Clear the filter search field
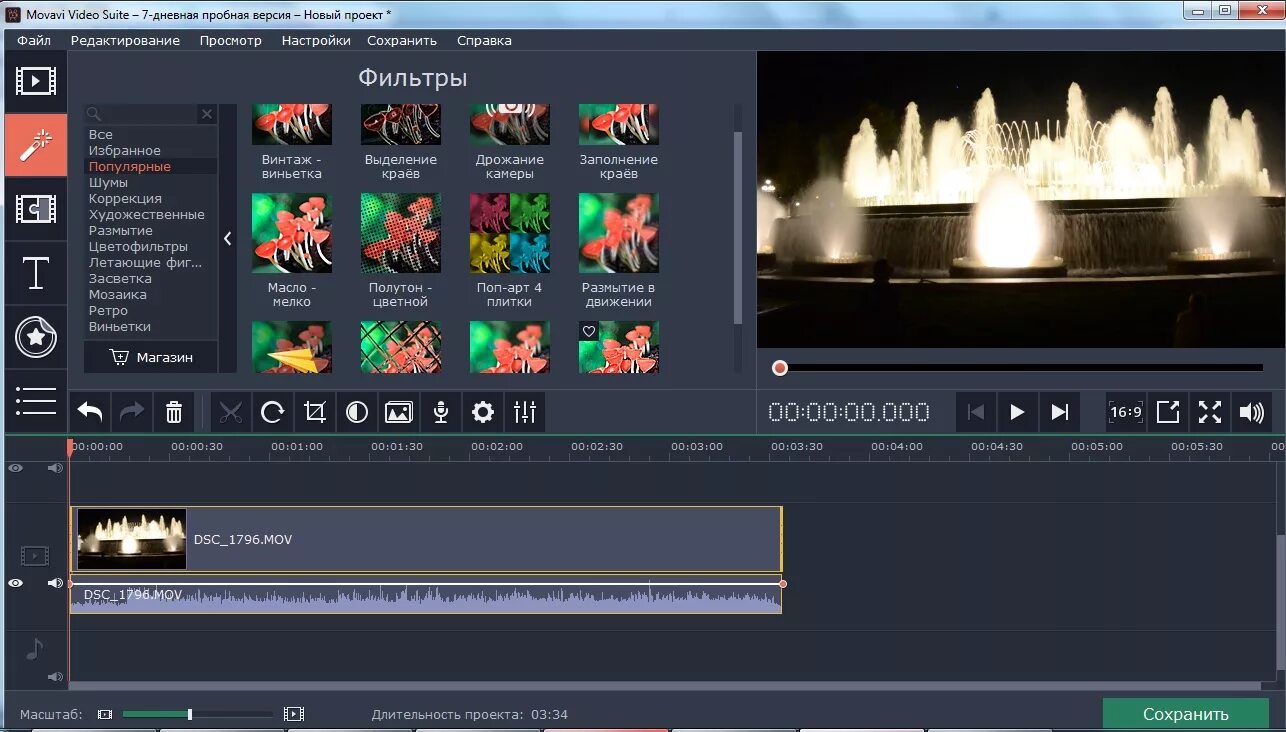The image size is (1286, 732). click(x=207, y=114)
